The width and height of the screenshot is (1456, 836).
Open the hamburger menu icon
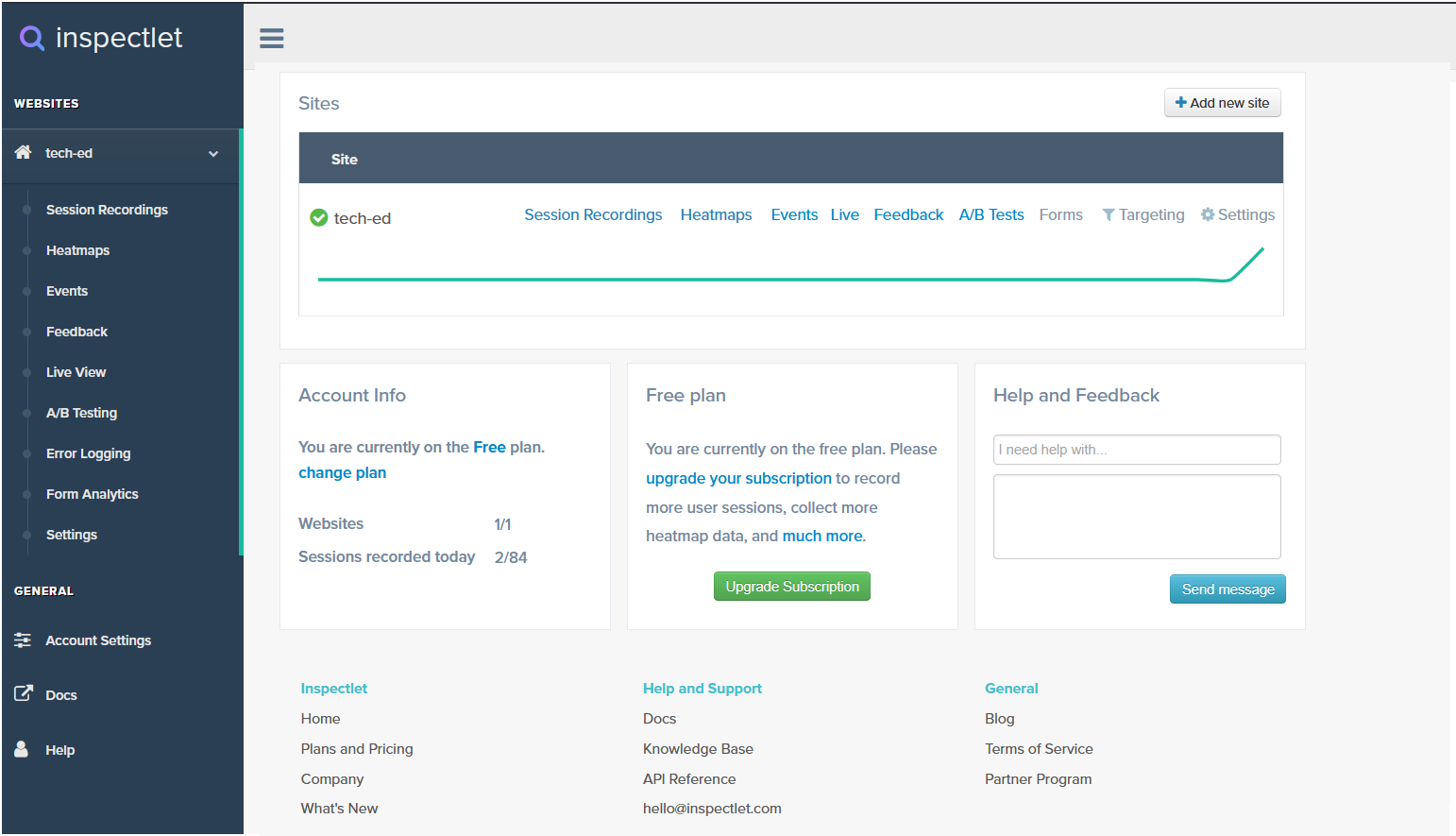[x=272, y=38]
